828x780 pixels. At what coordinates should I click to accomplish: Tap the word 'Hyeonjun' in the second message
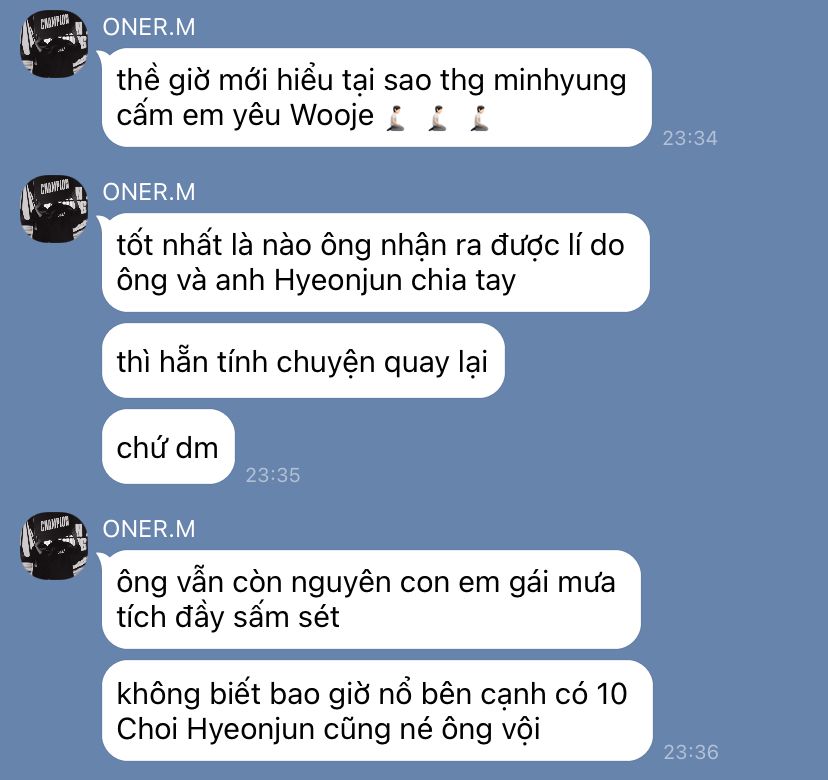338,280
